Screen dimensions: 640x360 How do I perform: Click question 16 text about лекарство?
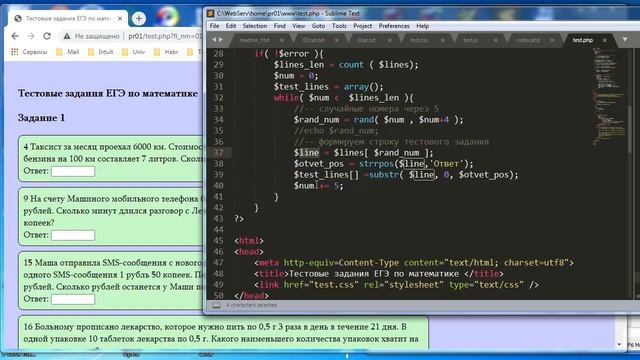(x=221, y=333)
